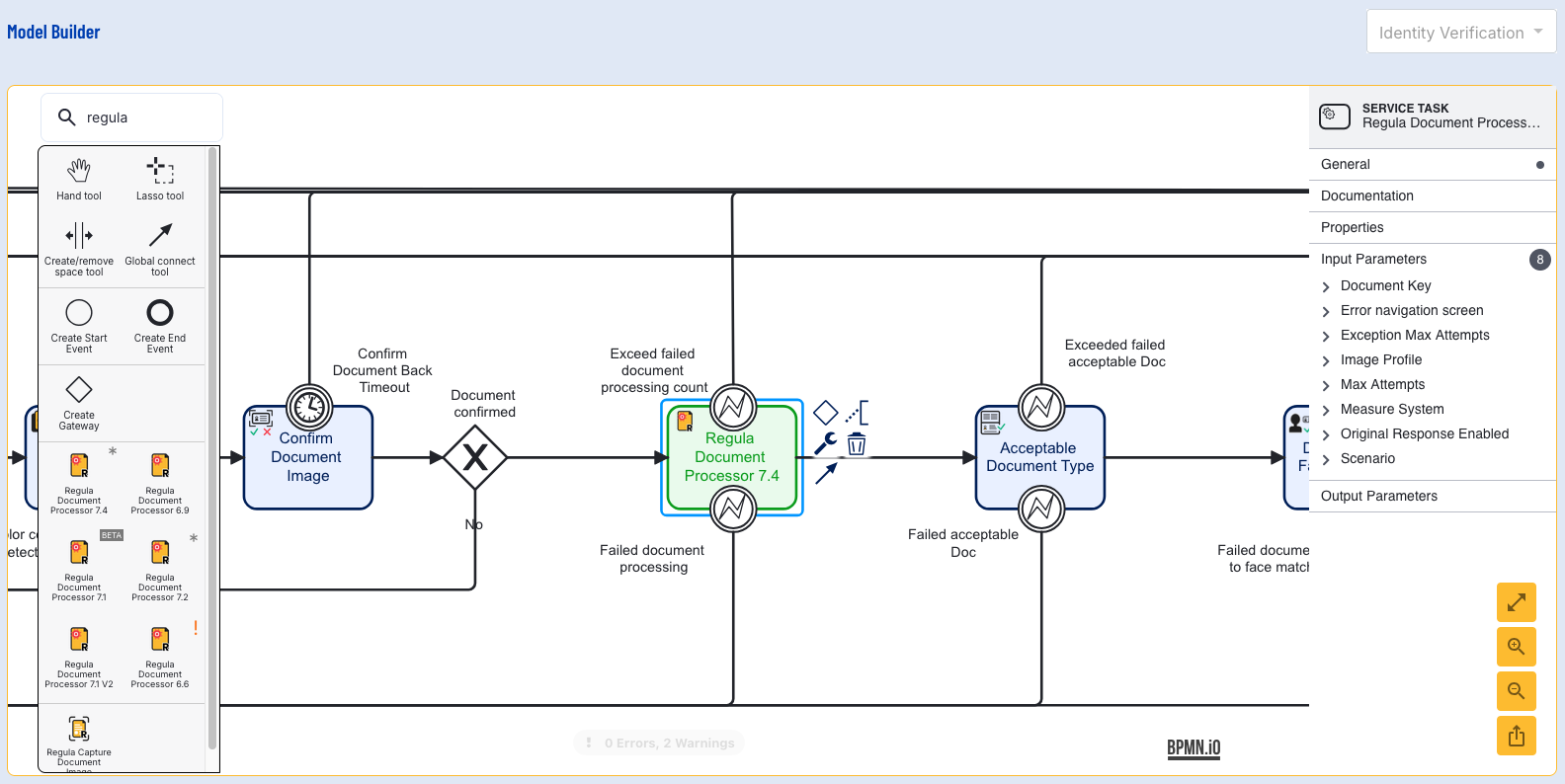Collapse the Input Parameters section
The width and height of the screenshot is (1565, 784).
[x=1433, y=259]
